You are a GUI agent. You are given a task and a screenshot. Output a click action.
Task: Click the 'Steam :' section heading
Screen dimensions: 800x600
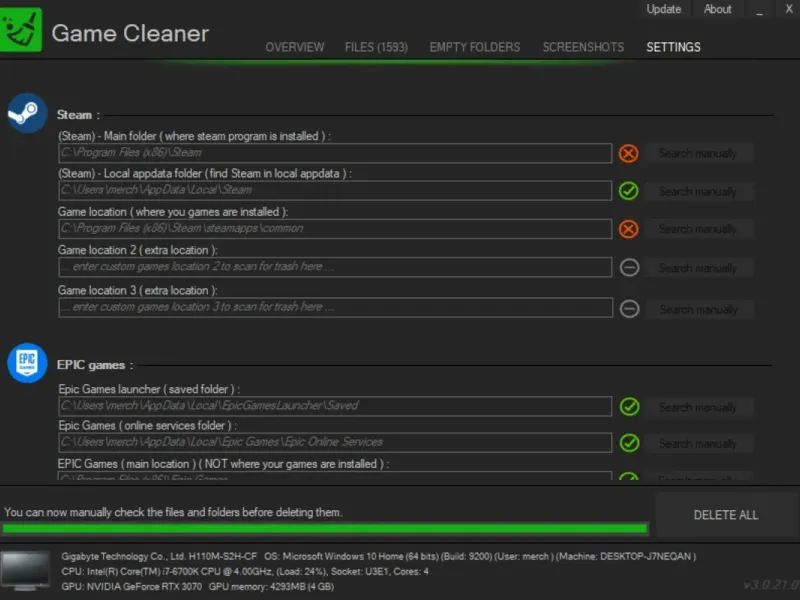(78, 115)
